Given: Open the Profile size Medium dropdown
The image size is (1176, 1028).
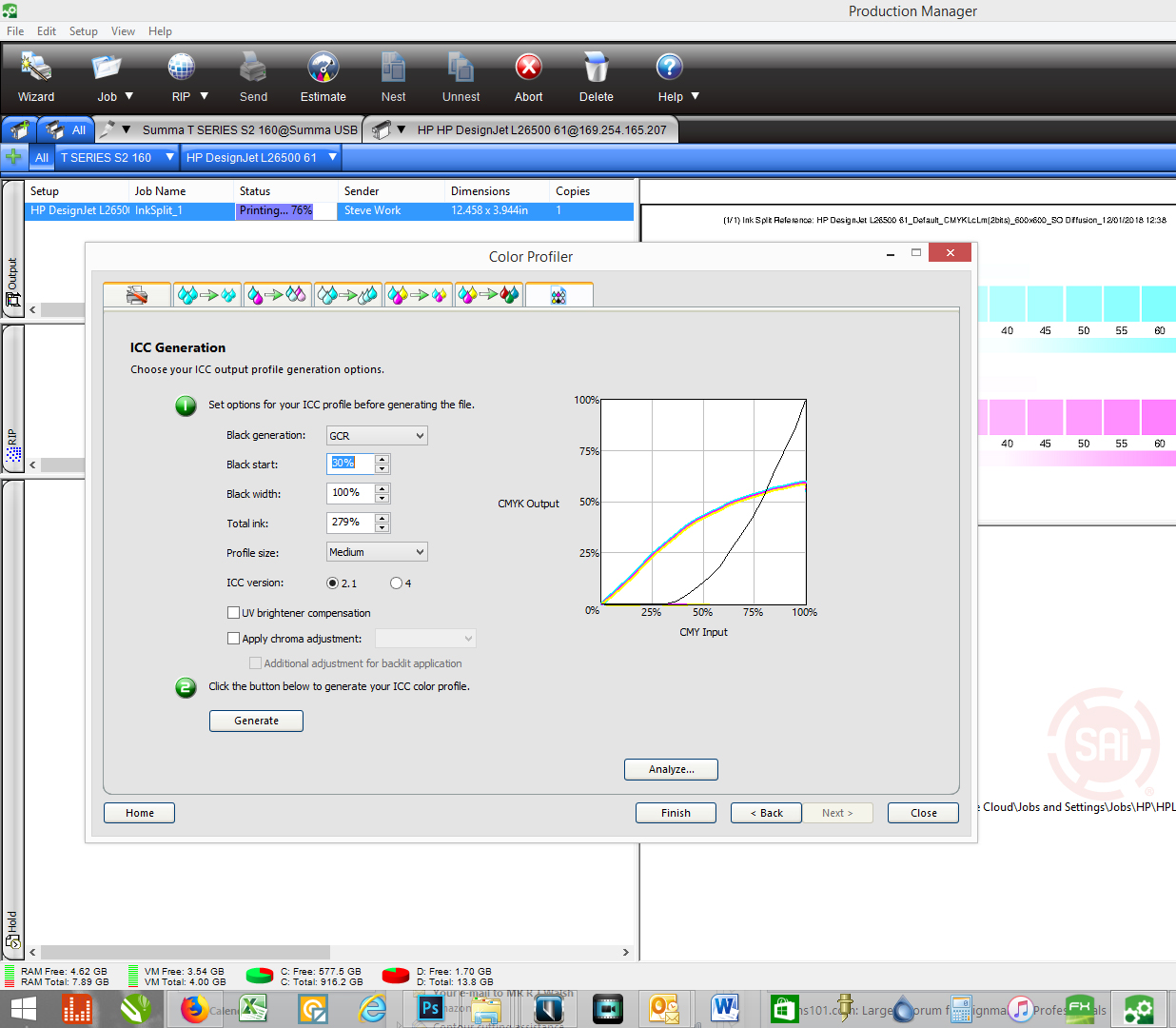Looking at the screenshot, I should pos(377,552).
